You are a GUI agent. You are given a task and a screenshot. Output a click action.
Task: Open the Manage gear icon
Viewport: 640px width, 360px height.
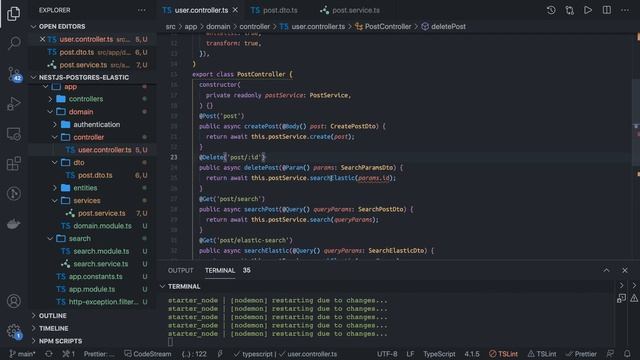tap(14, 331)
